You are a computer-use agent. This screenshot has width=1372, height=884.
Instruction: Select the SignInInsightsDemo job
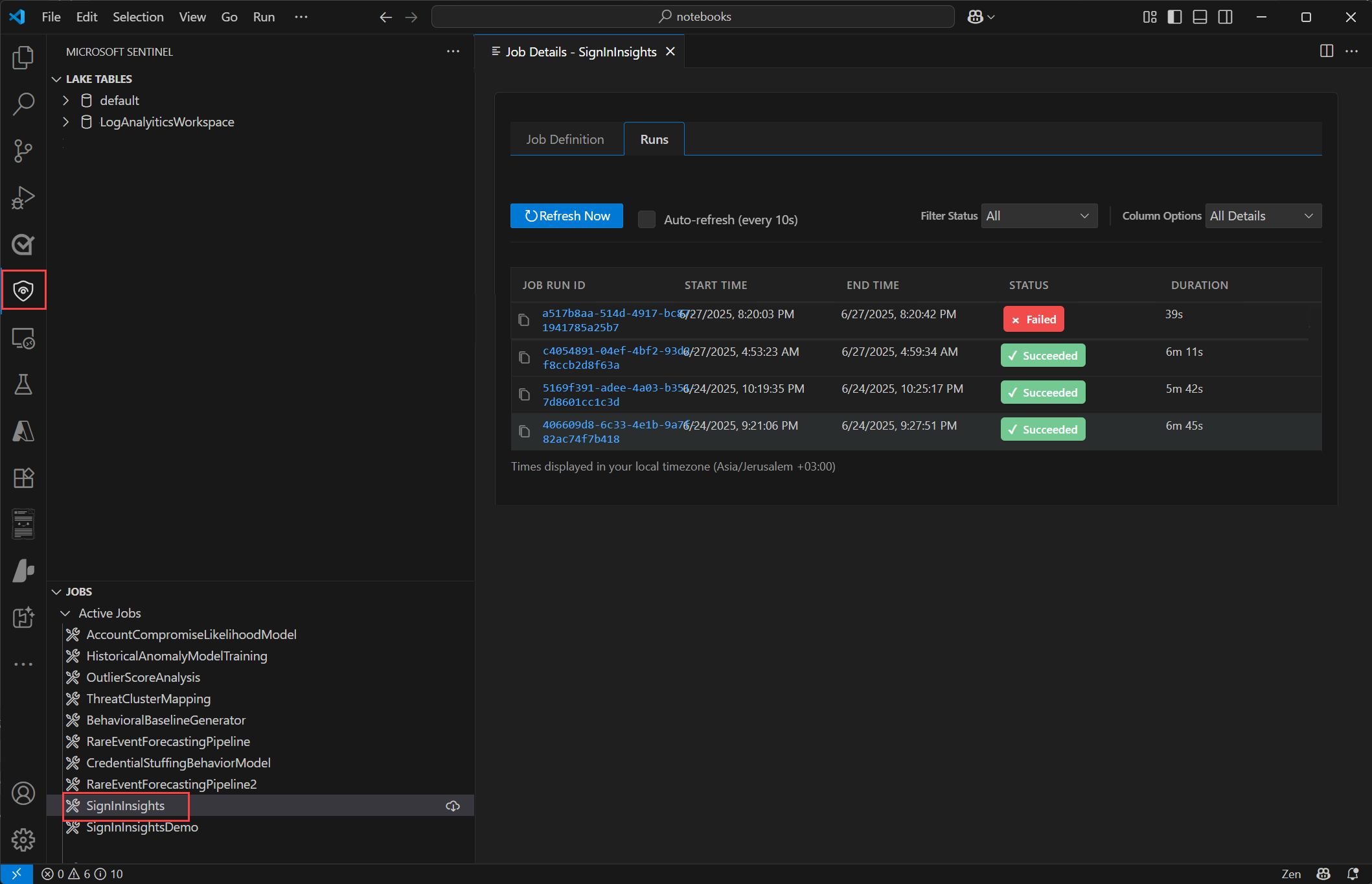tap(143, 827)
